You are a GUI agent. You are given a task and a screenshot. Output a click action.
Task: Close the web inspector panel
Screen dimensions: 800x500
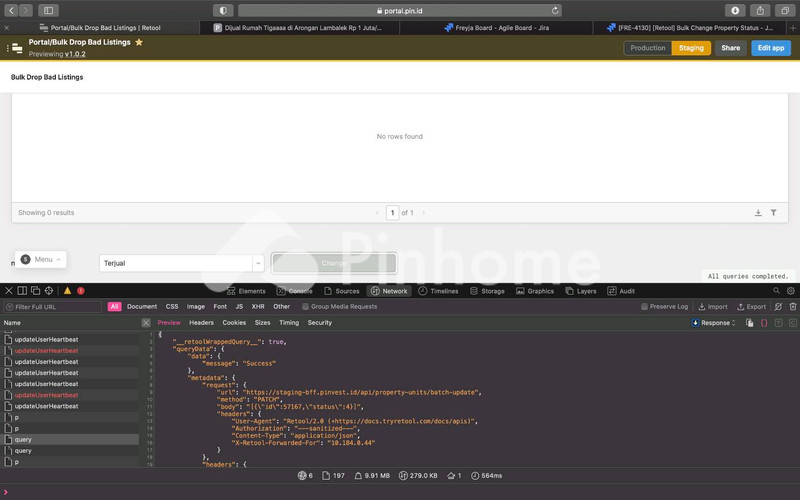pos(8,291)
